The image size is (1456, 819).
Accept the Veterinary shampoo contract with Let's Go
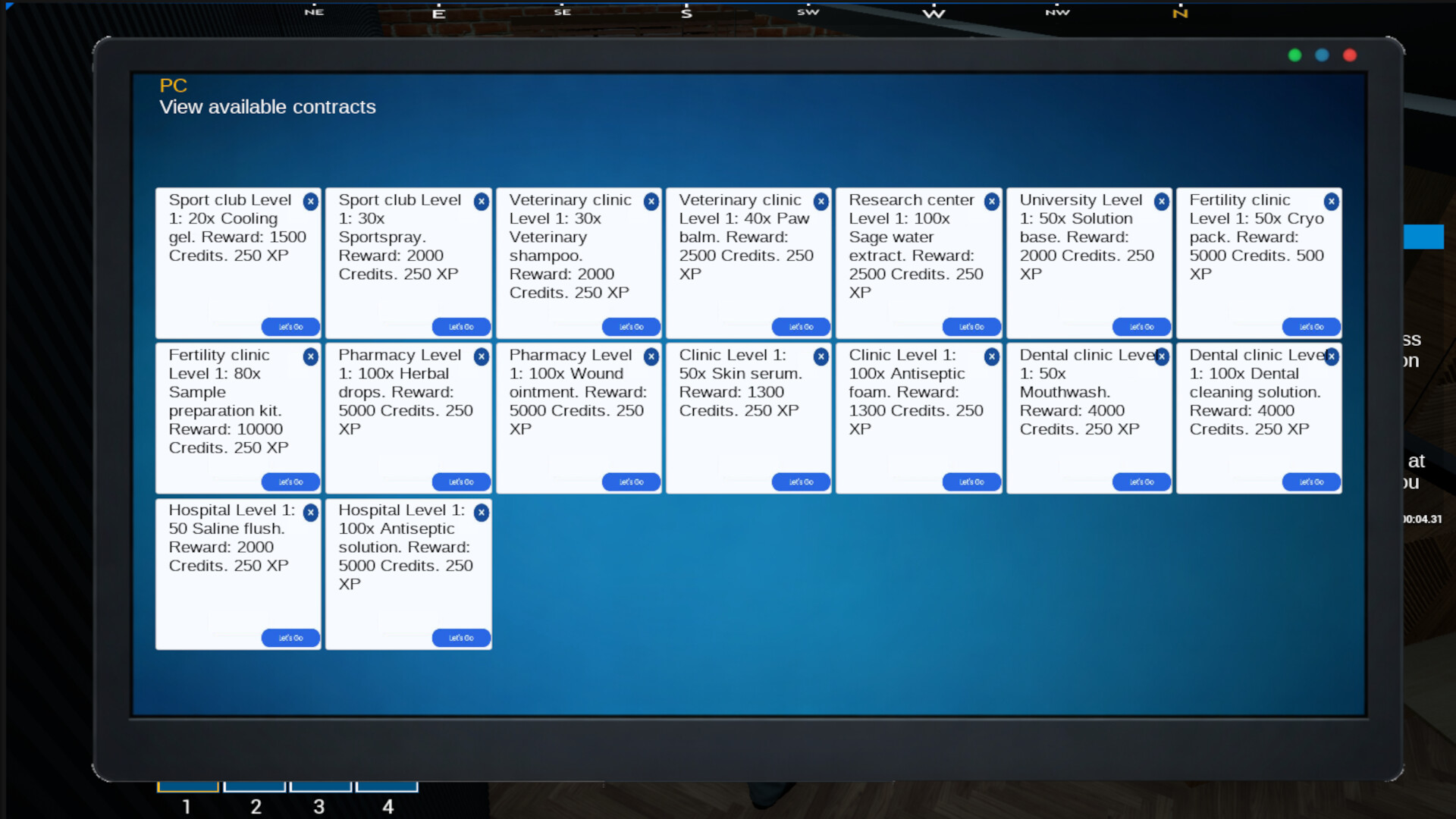tap(631, 326)
